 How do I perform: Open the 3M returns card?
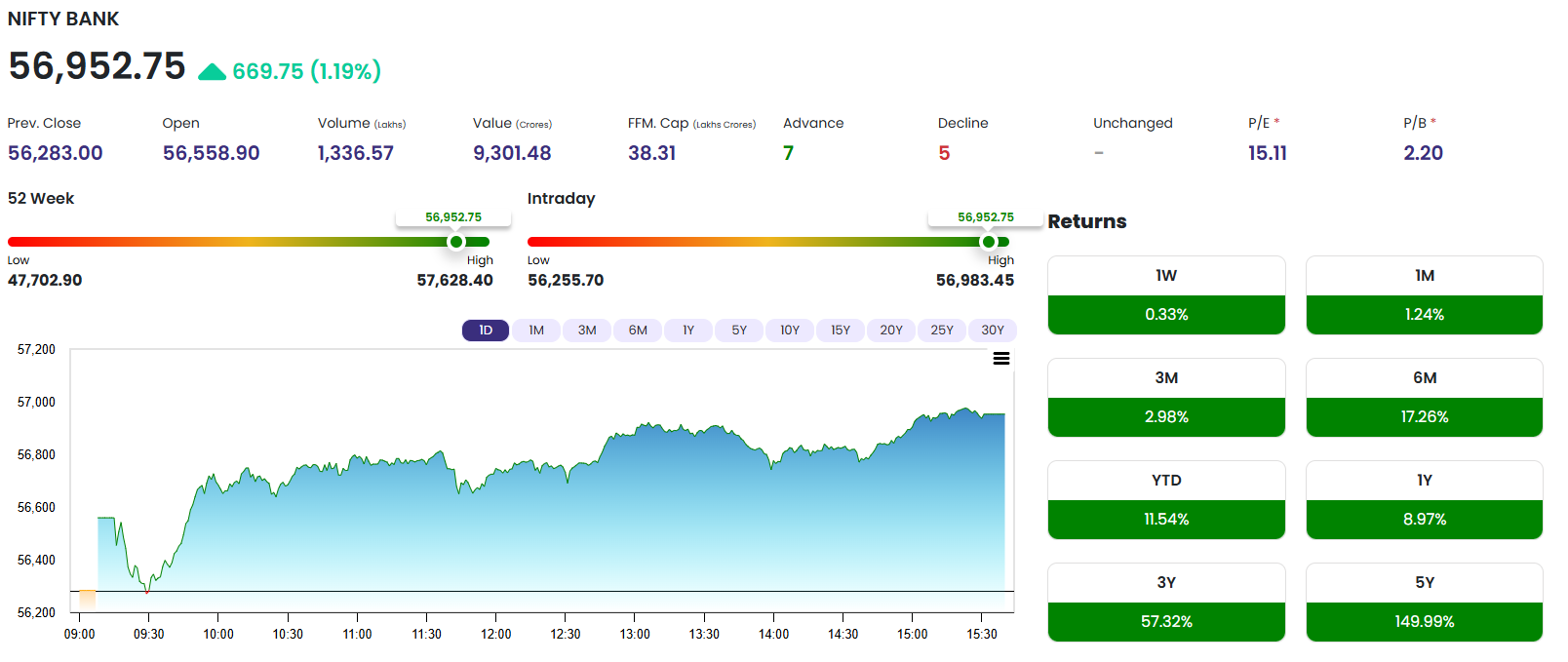(x=1166, y=398)
